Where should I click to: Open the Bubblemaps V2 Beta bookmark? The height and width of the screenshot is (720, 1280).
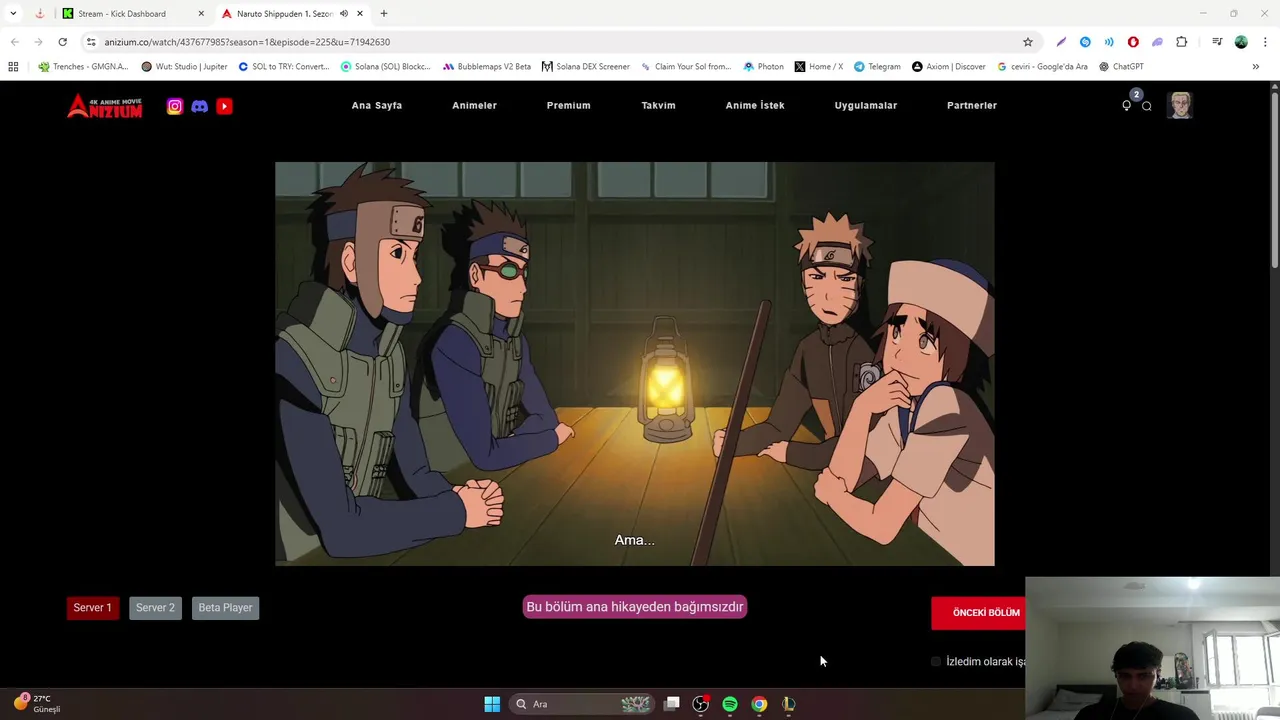[487, 67]
